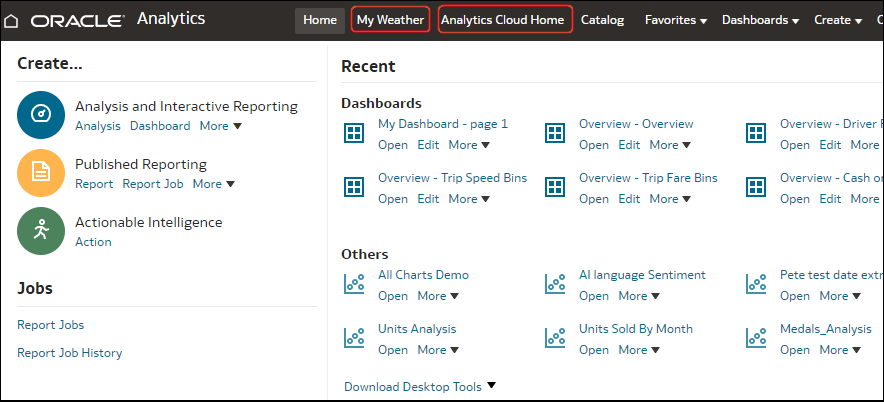The image size is (884, 402).
Task: Click the Actionable Intelligence running figure icon
Action: (41, 230)
